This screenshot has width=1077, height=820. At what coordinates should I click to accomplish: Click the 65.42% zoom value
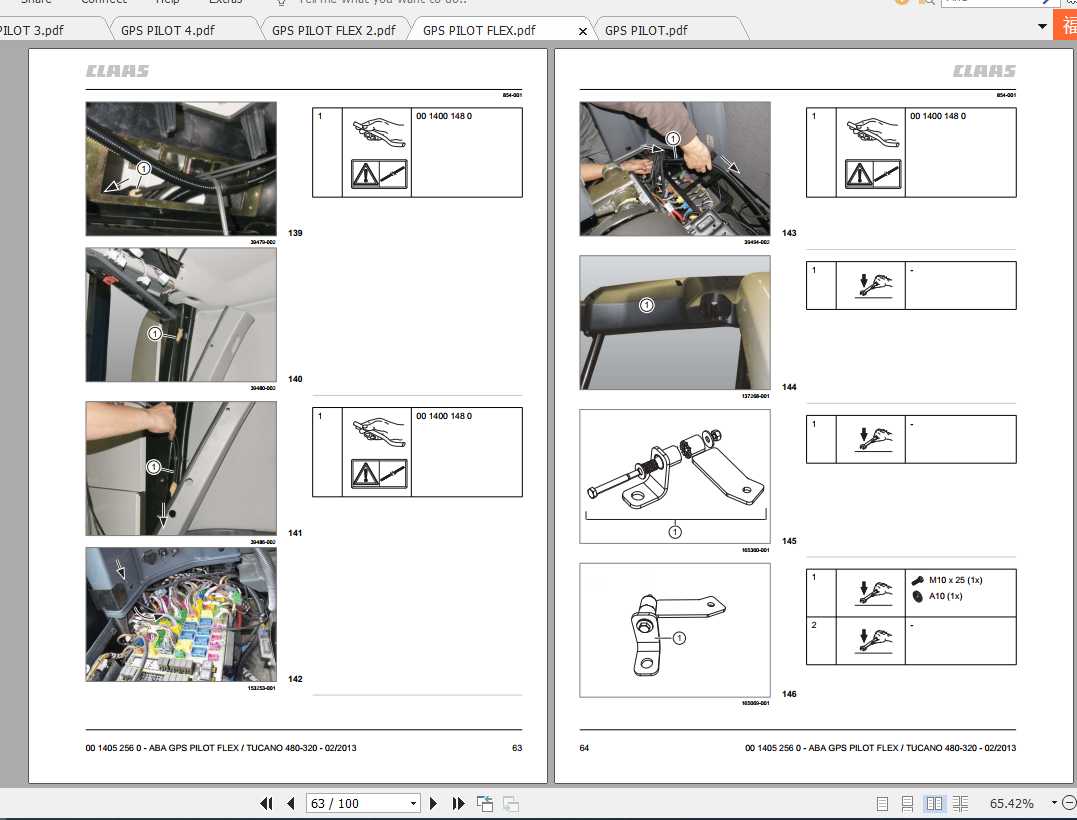click(1011, 803)
